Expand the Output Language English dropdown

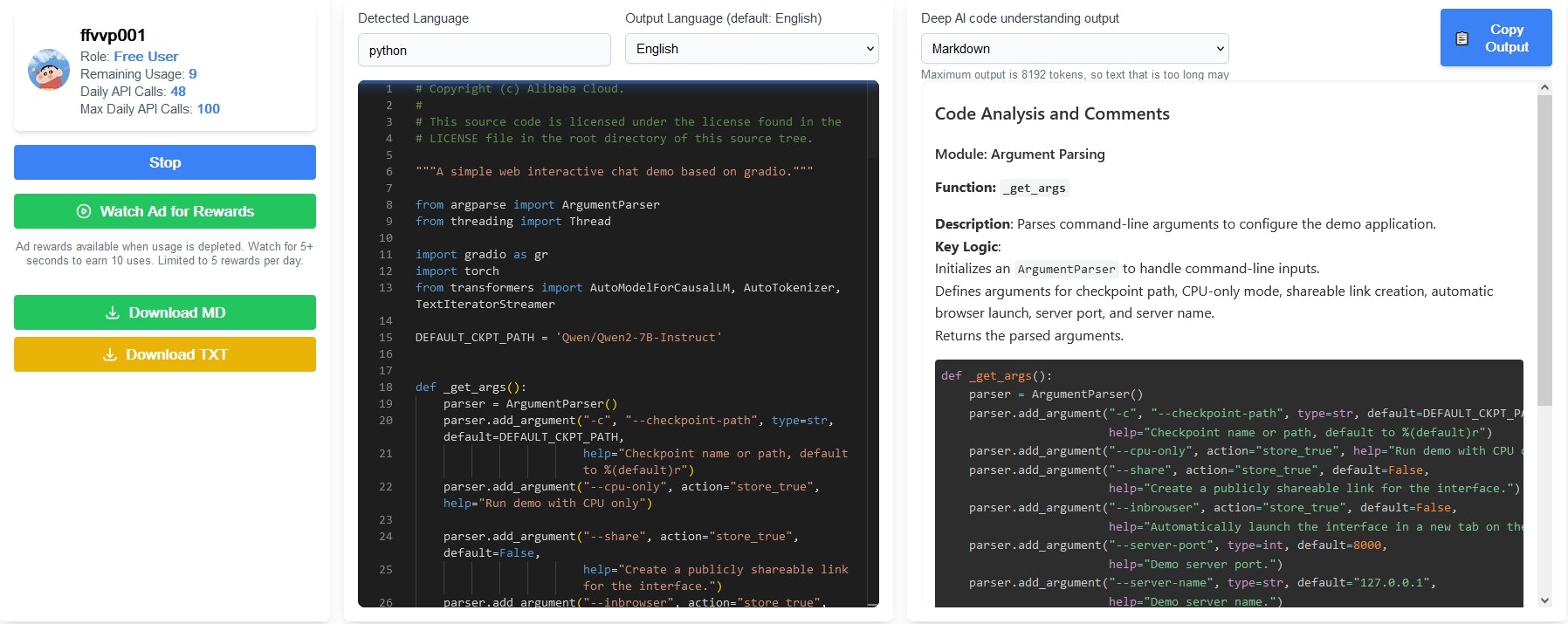[x=751, y=49]
